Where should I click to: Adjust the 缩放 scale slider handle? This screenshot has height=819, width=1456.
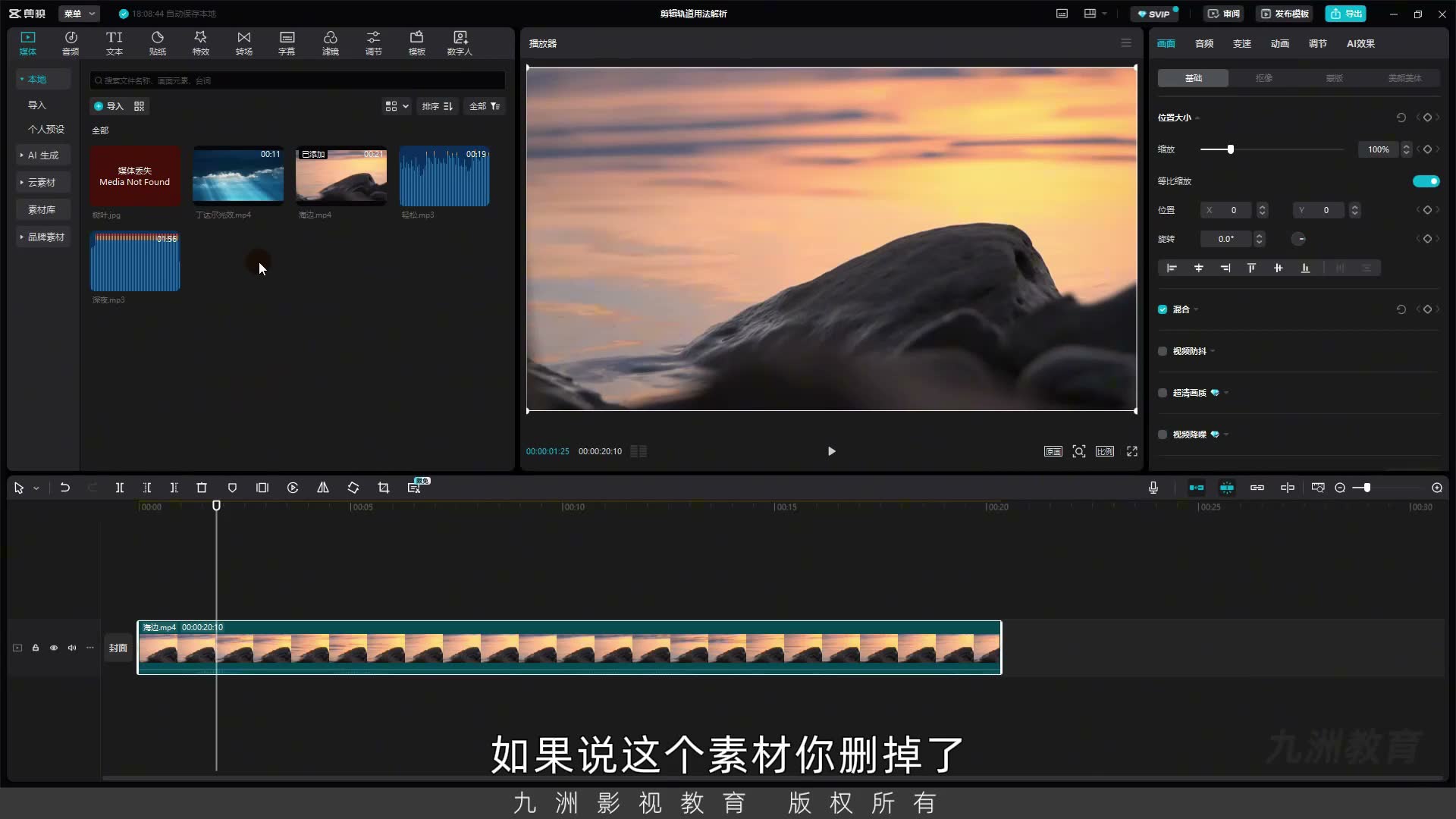(x=1231, y=149)
